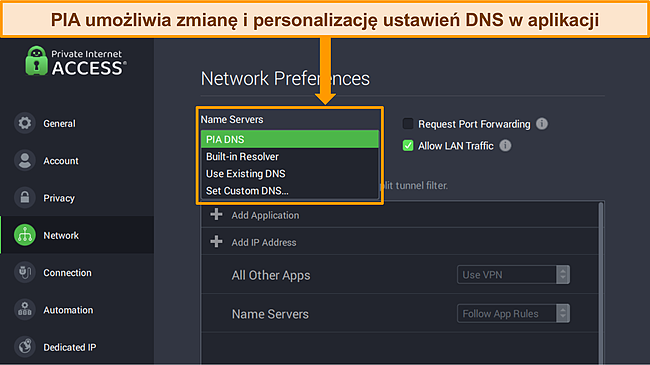This screenshot has width=650, height=365.
Task: Select Built-in Resolver option
Action: (x=290, y=156)
